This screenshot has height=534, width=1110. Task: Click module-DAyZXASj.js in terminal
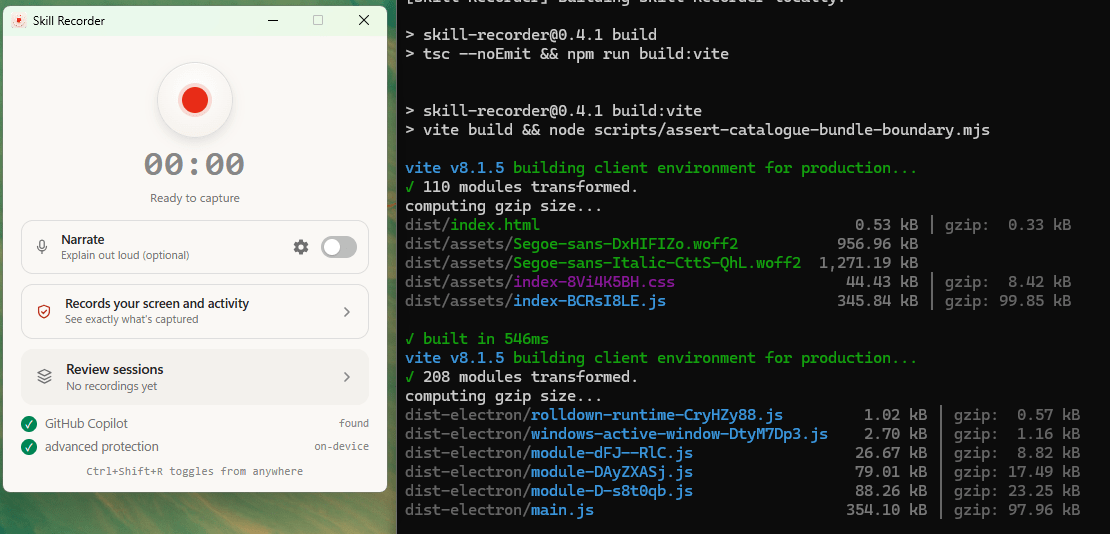click(x=612, y=472)
